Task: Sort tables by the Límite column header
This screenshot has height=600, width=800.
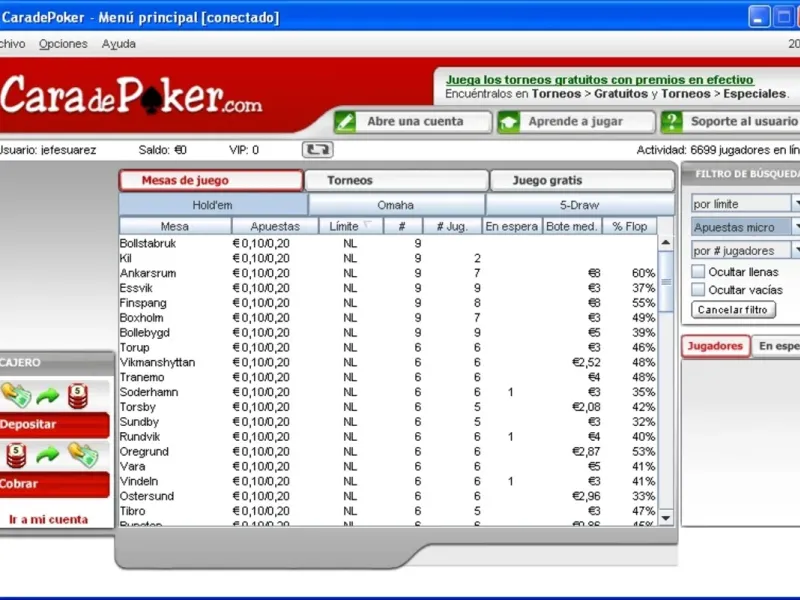Action: click(351, 226)
